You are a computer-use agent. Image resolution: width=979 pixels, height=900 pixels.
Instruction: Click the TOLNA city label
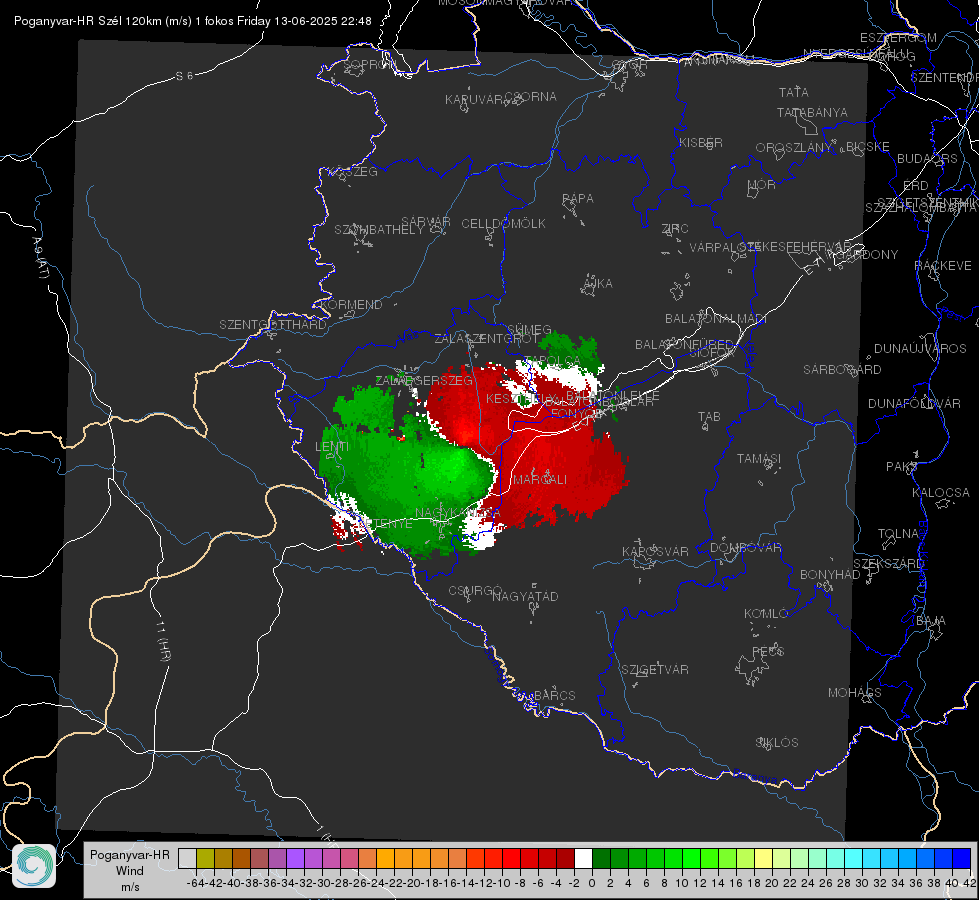point(898,534)
